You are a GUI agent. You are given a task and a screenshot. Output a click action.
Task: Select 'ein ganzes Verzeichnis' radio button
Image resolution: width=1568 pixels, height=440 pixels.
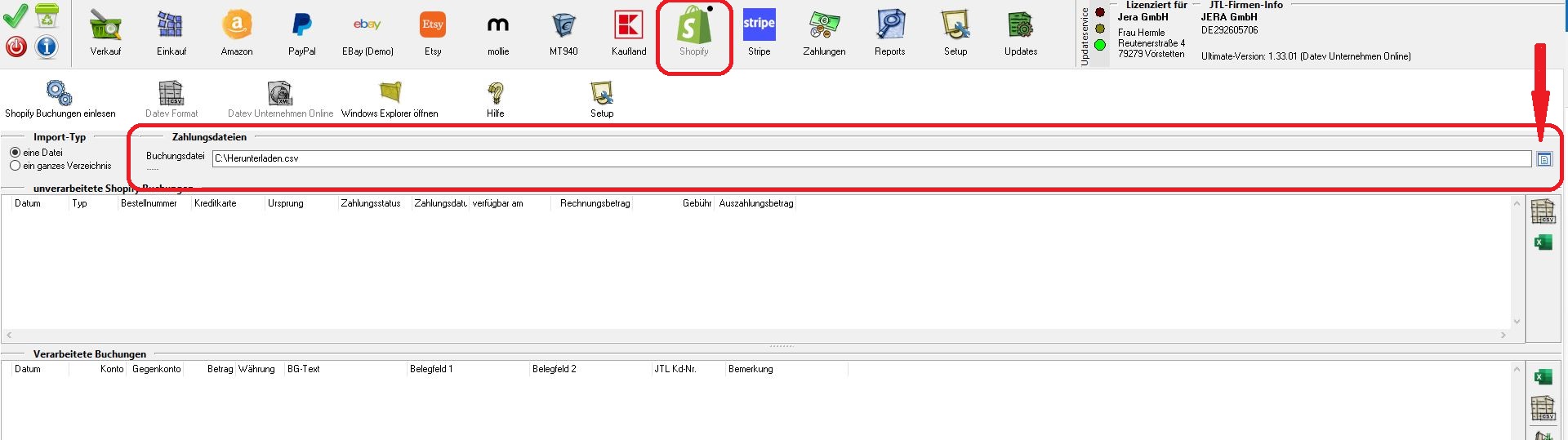point(15,166)
